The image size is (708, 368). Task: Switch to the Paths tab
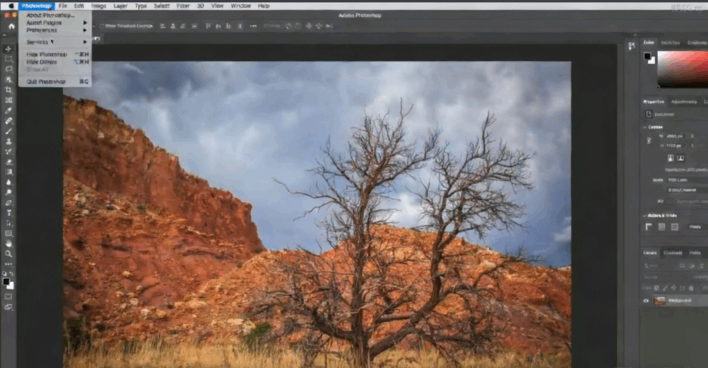tap(695, 253)
